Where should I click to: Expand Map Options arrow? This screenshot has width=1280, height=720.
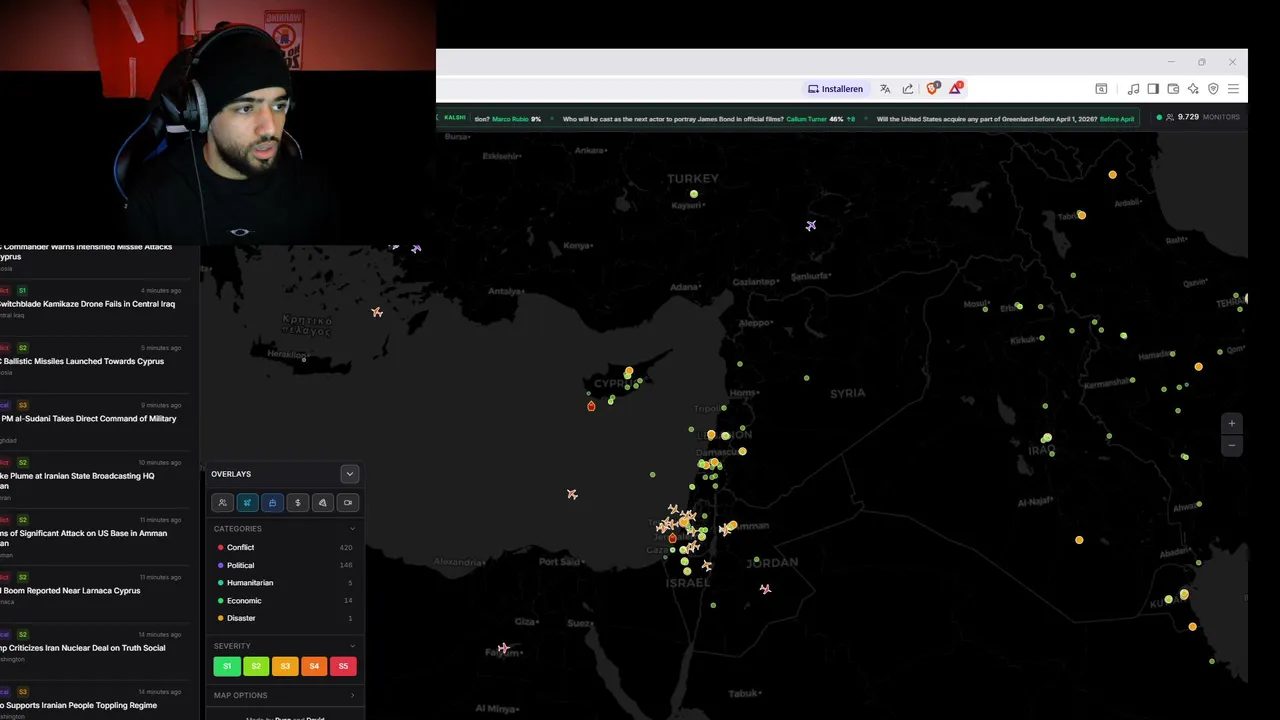coord(352,695)
